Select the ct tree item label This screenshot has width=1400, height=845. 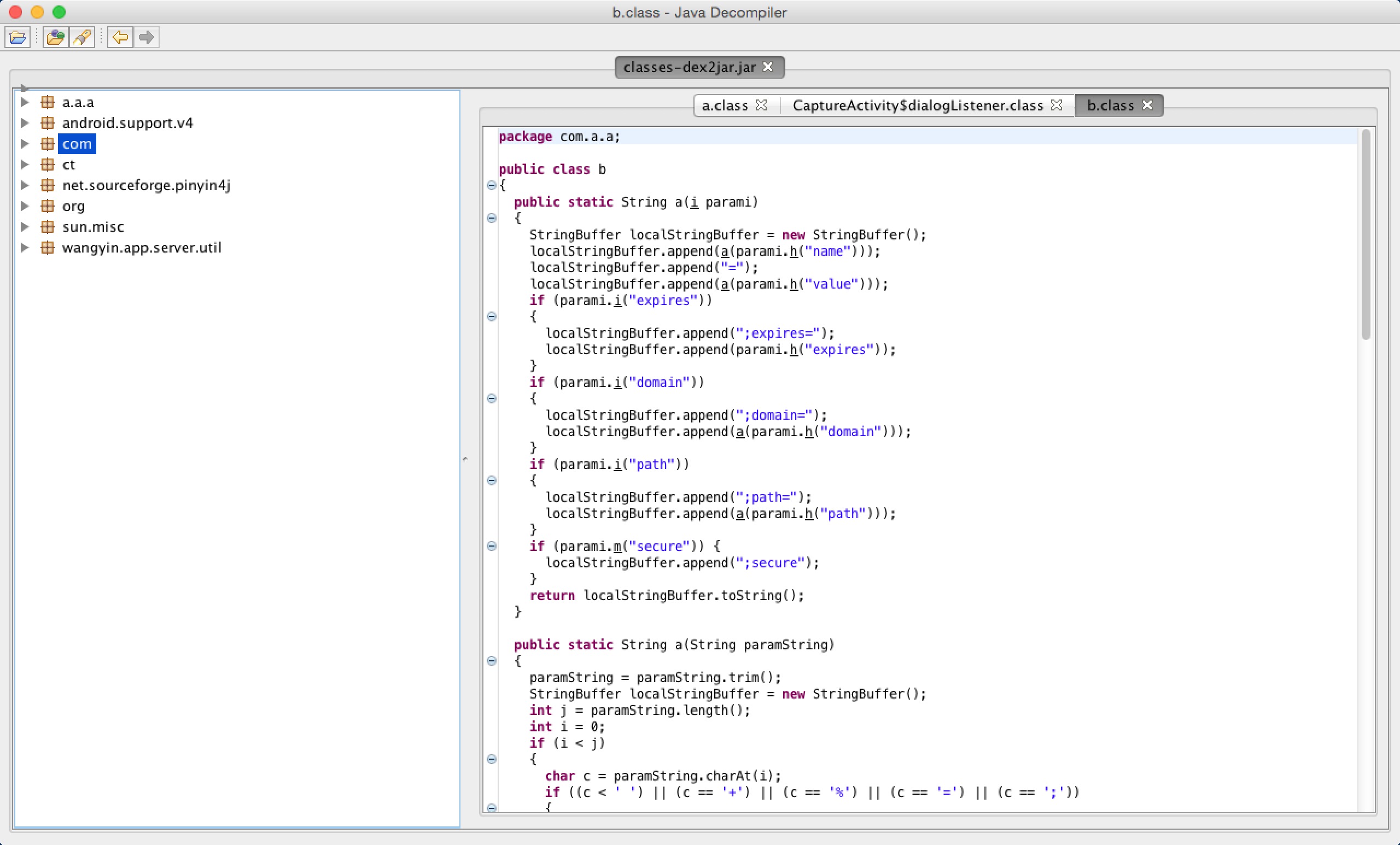[69, 164]
